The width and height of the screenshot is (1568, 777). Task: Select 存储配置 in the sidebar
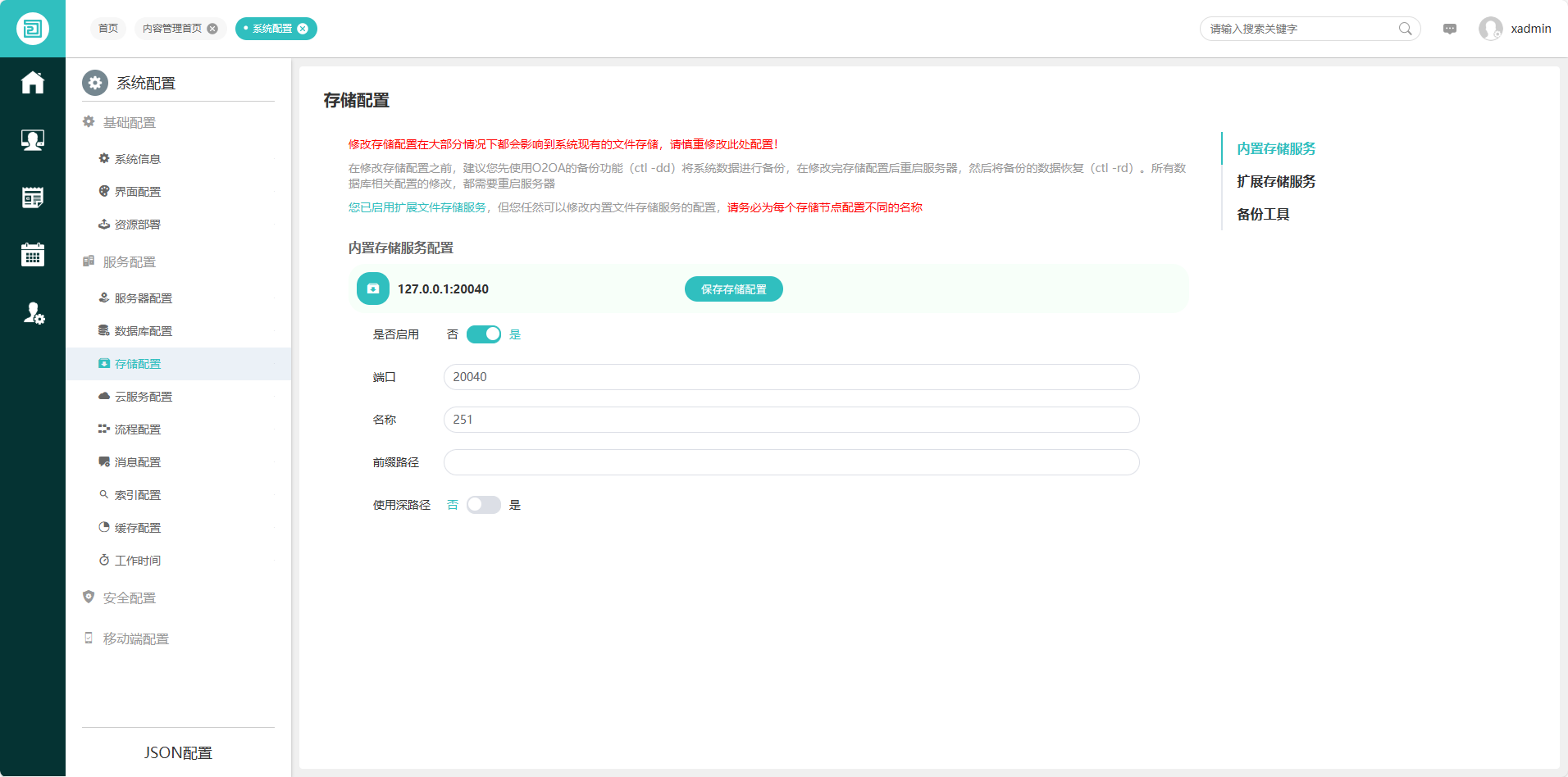click(x=178, y=364)
